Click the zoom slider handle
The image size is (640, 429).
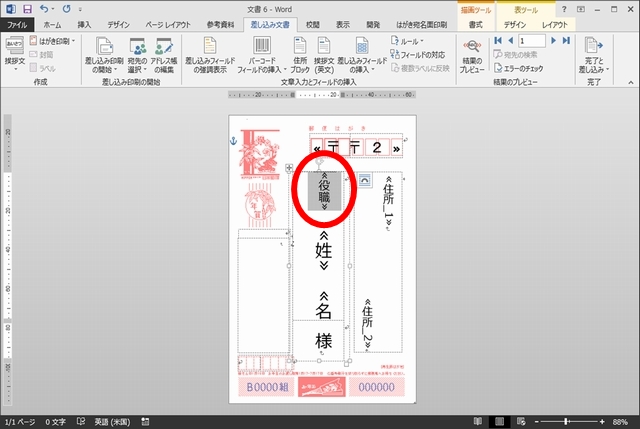[x=566, y=422]
